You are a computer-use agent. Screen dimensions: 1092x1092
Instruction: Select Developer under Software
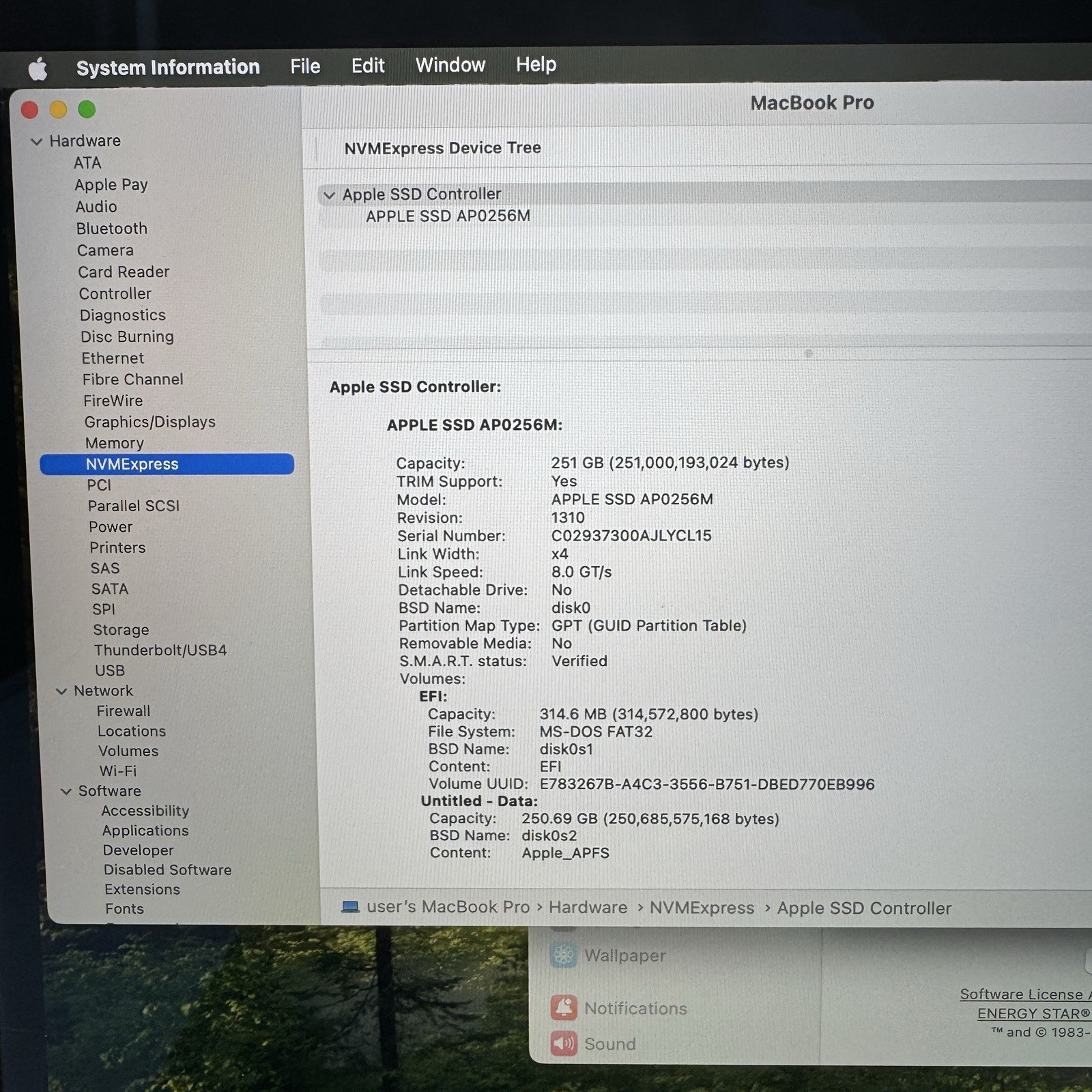(139, 850)
